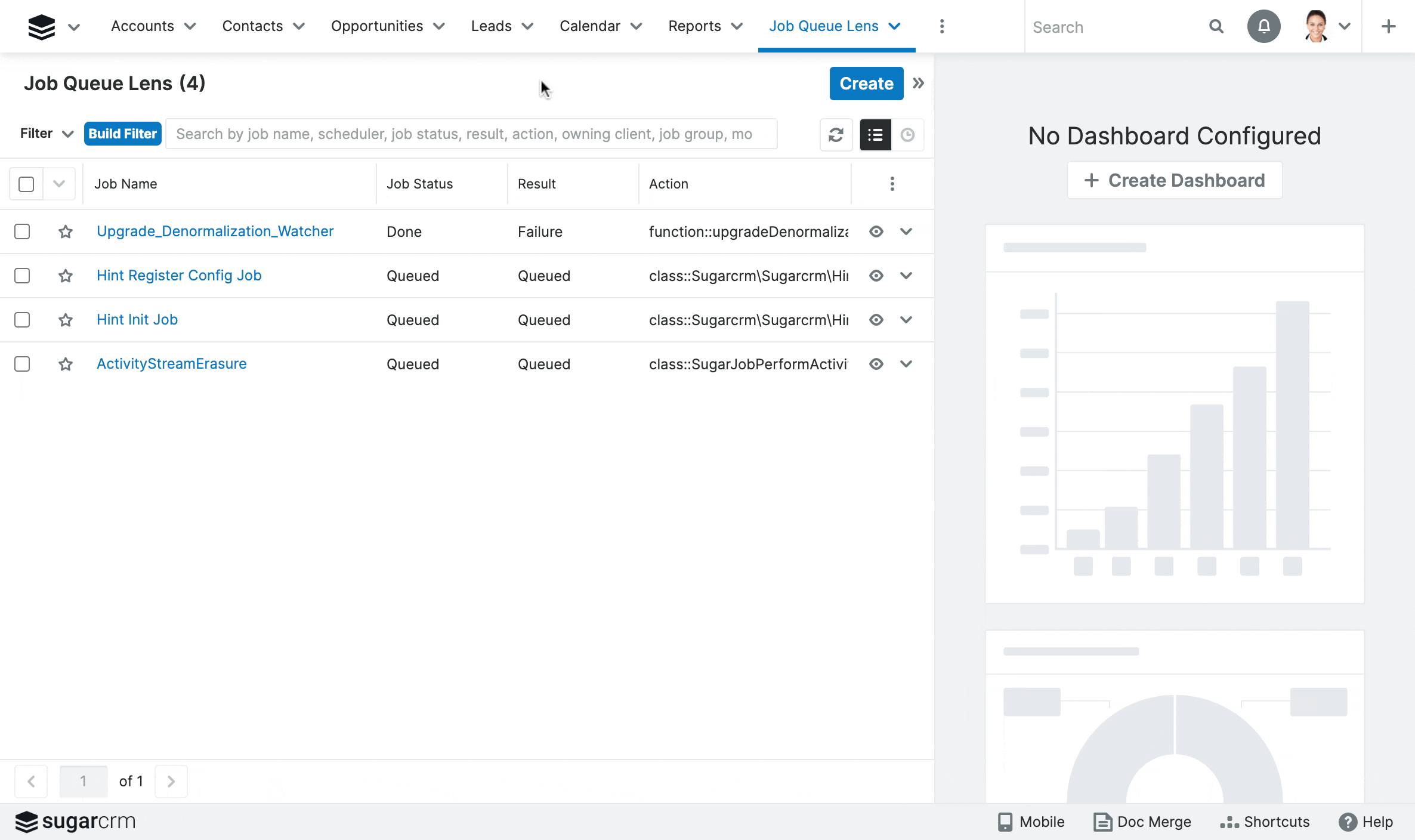The image size is (1415, 840).
Task: Tick the select-all header checkbox
Action: tap(26, 184)
